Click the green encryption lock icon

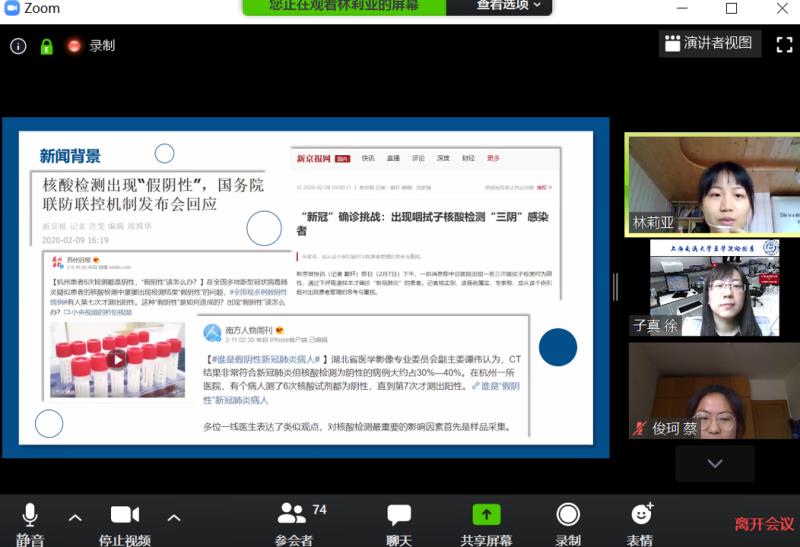pos(46,46)
